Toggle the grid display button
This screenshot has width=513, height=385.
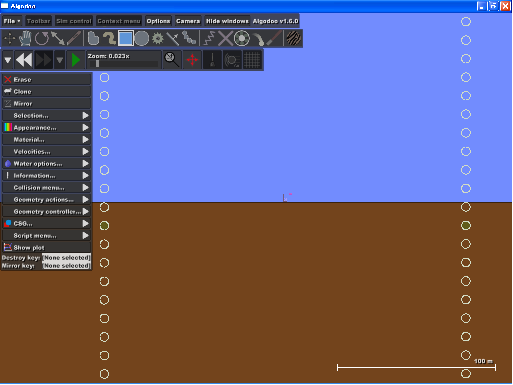coord(252,60)
